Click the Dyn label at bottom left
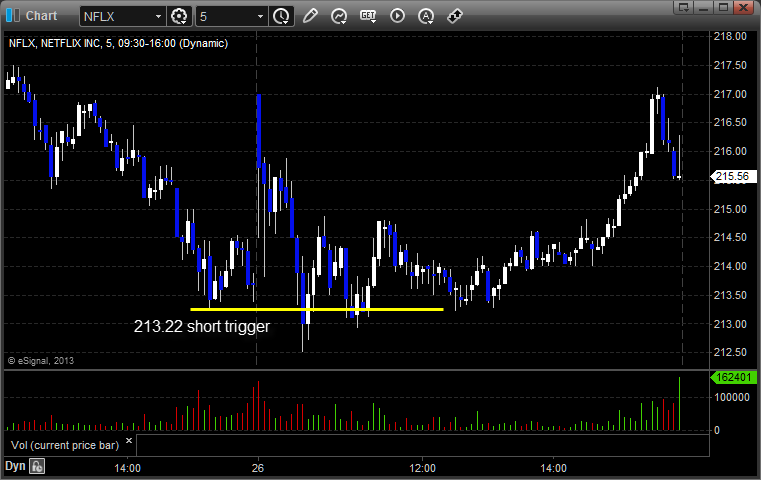 point(15,466)
